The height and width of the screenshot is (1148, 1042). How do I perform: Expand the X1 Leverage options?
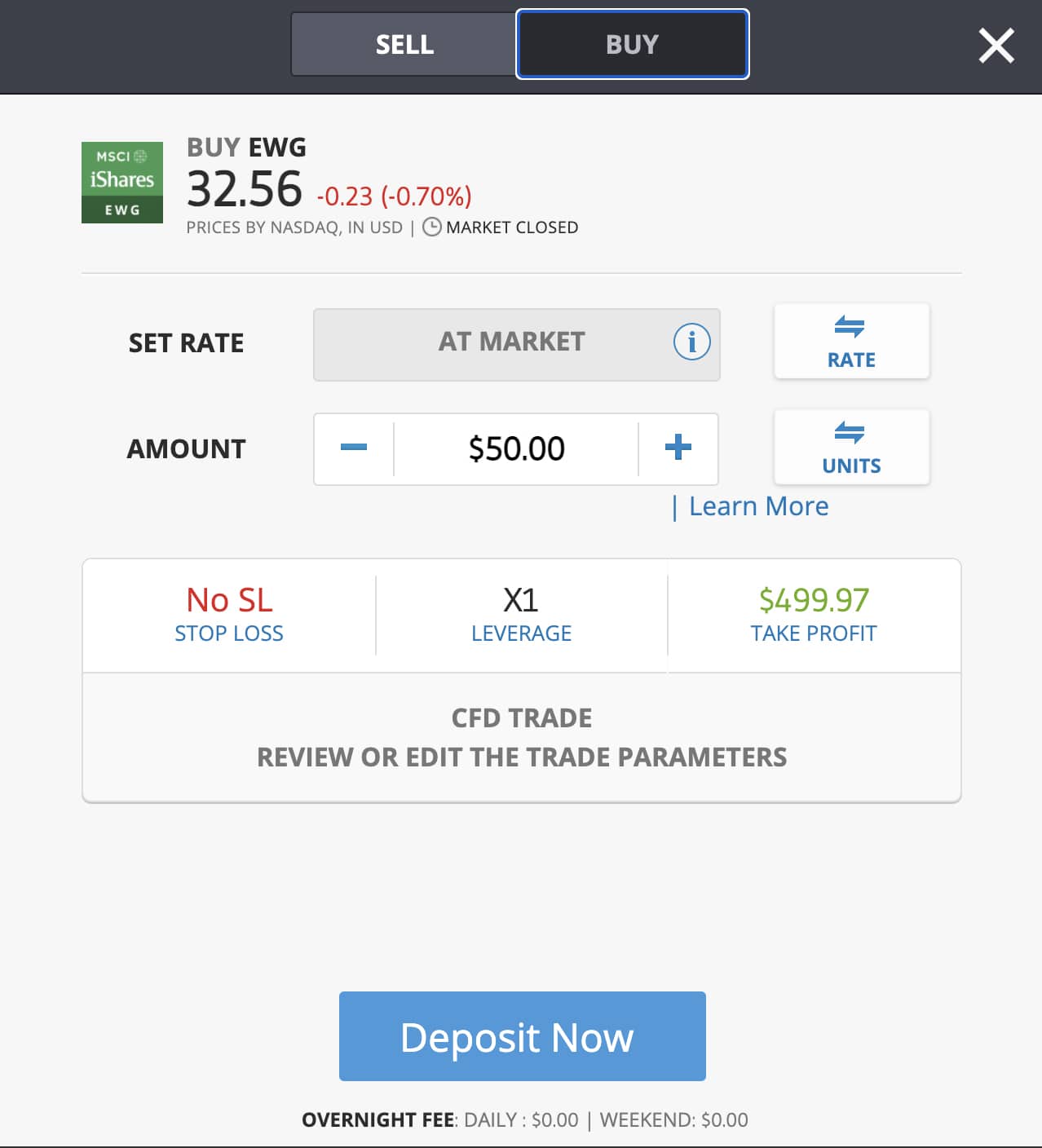522,616
